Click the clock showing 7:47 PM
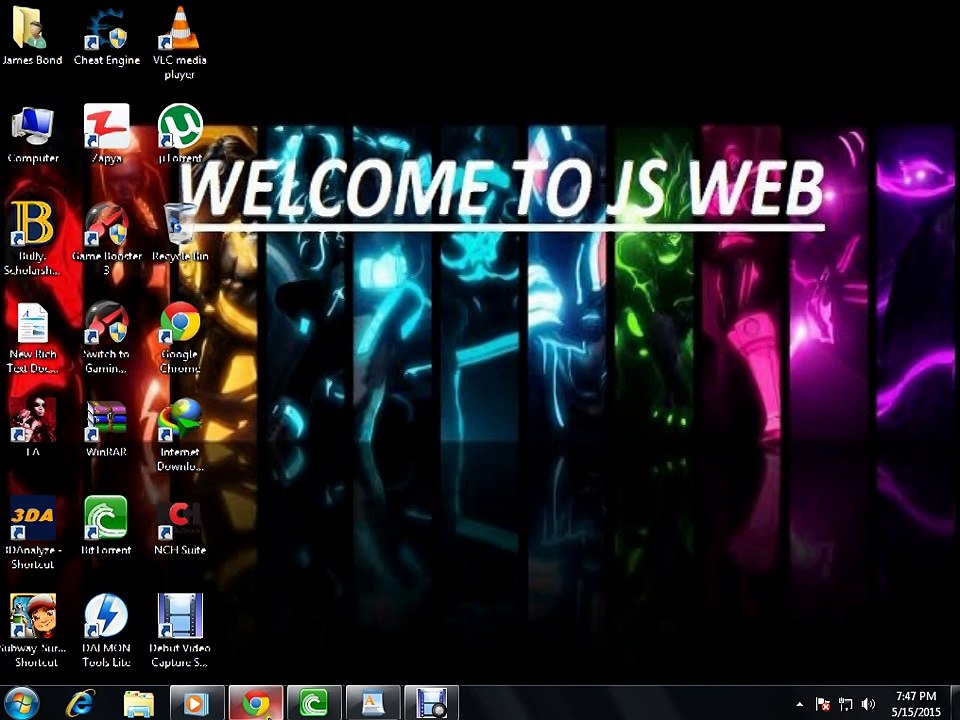Screen dimensions: 960x720 pos(916,696)
